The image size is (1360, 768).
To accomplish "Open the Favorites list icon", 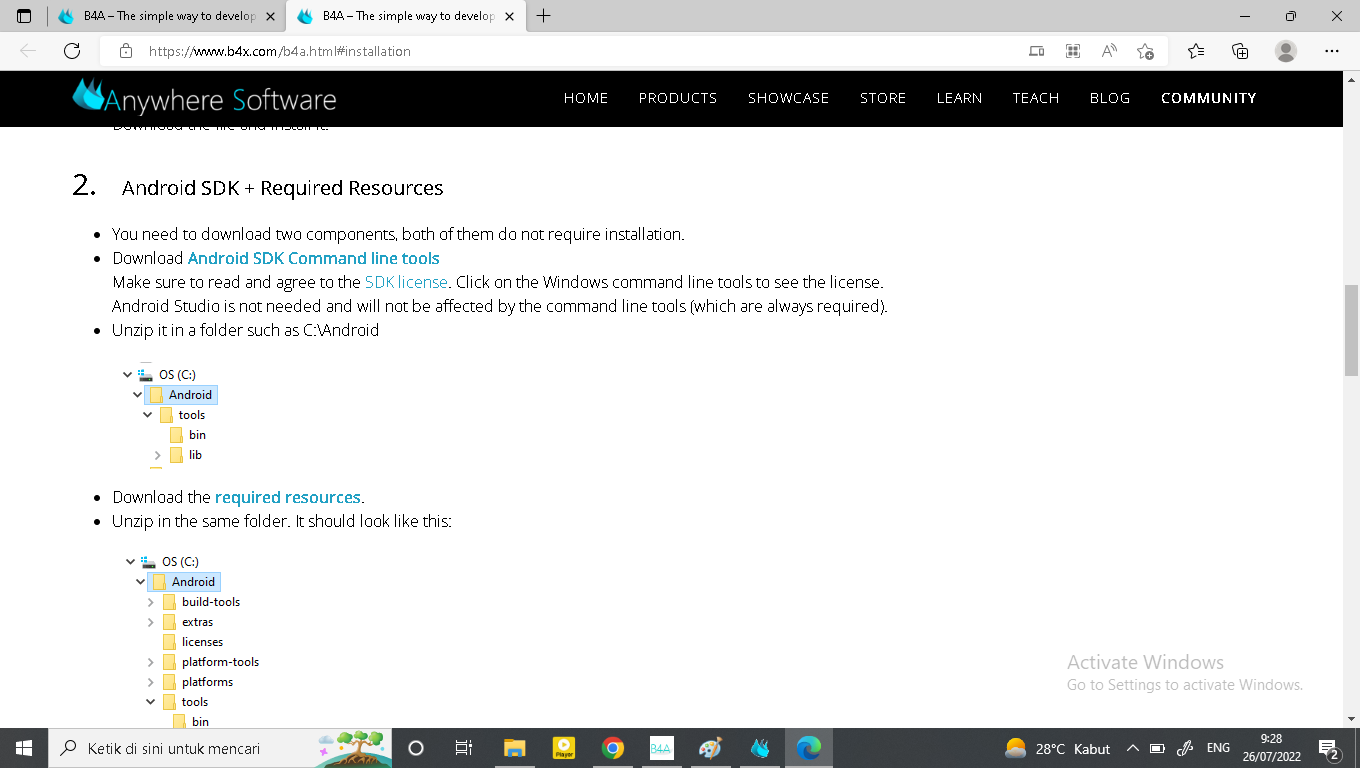I will [x=1196, y=51].
